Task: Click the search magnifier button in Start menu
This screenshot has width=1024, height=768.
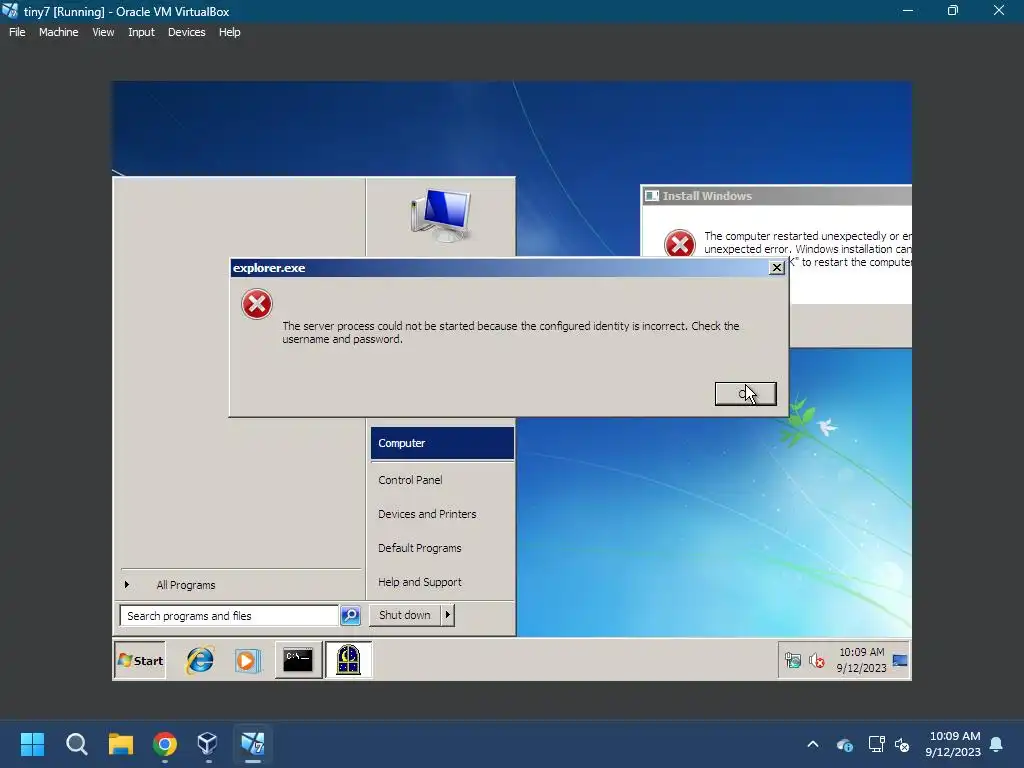Action: (x=351, y=615)
